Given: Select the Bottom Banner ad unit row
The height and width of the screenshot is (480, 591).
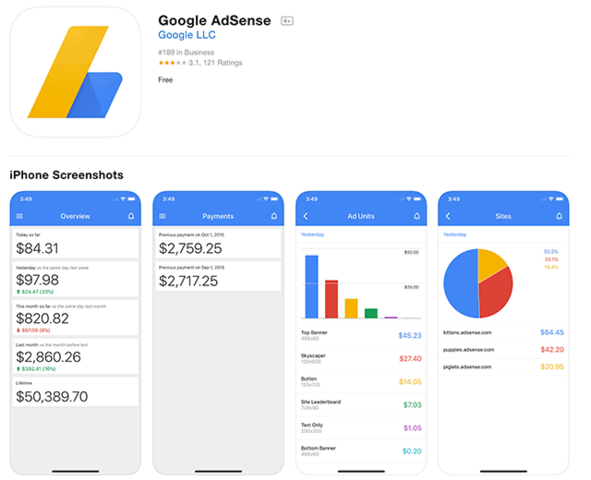Looking at the screenshot, I should [361, 451].
